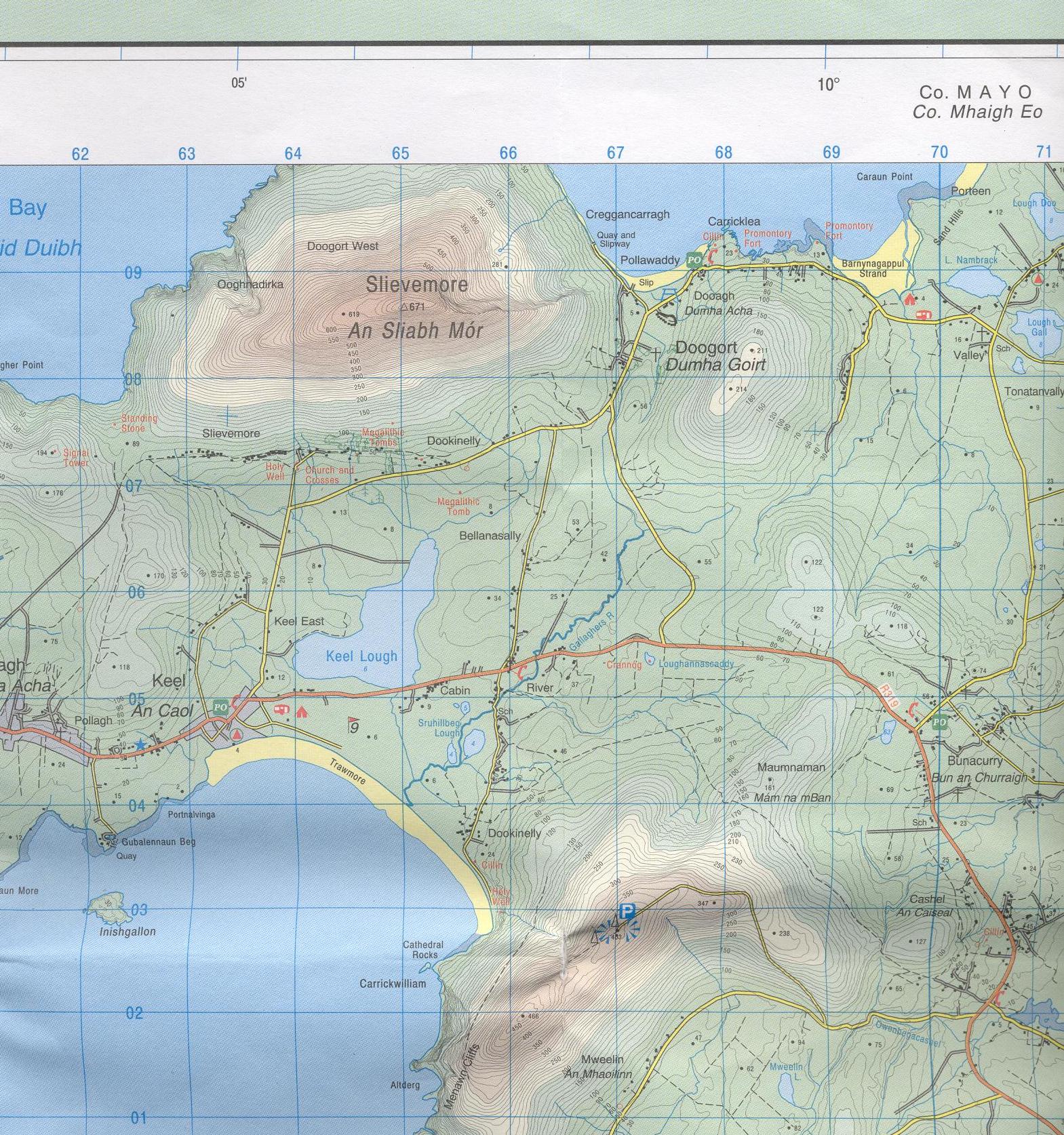Select the Keel post office icon
The width and height of the screenshot is (1064, 1135).
(x=220, y=706)
